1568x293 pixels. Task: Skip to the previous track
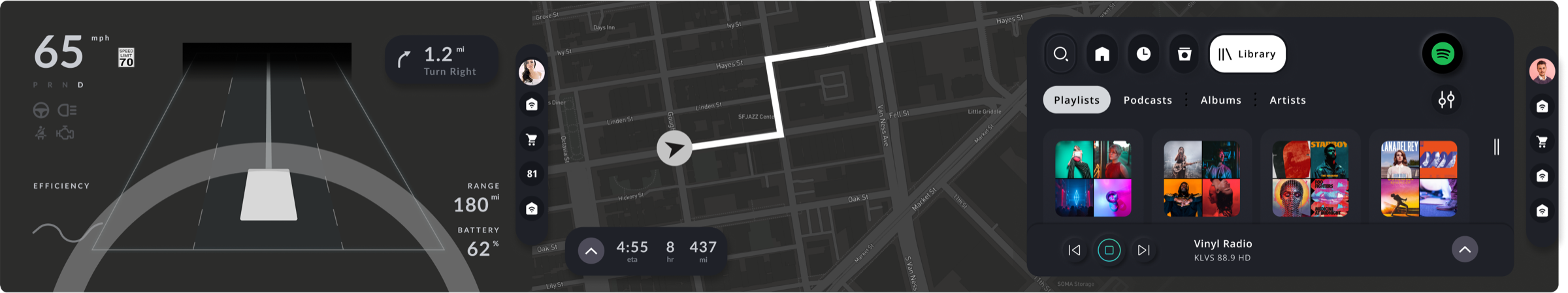pyautogui.click(x=1074, y=250)
